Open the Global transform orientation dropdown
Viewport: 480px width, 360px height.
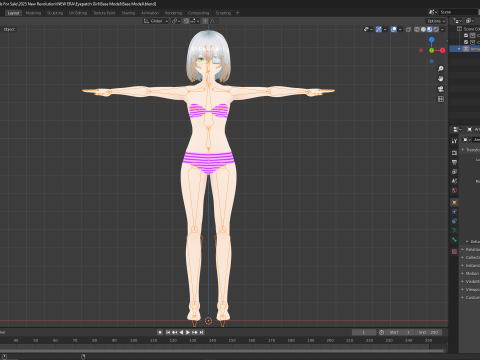(156, 21)
